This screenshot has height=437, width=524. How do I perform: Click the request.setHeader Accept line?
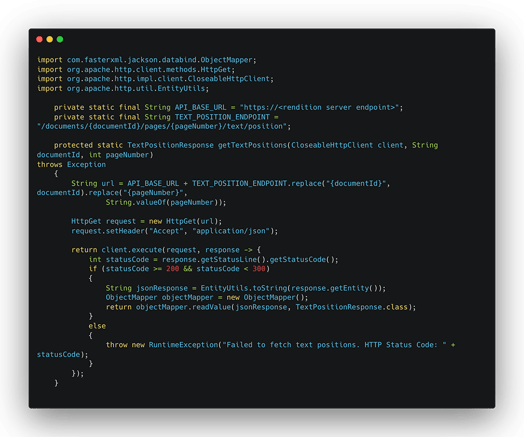point(174,231)
